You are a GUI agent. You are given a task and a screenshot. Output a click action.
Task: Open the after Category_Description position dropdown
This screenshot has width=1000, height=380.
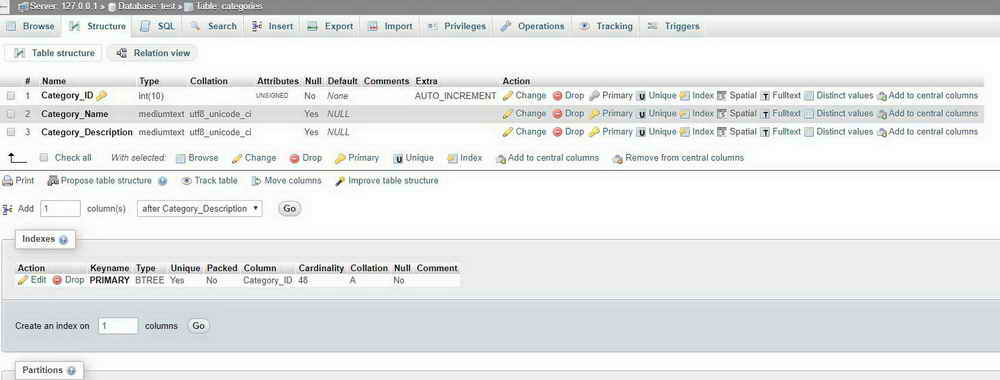(200, 208)
